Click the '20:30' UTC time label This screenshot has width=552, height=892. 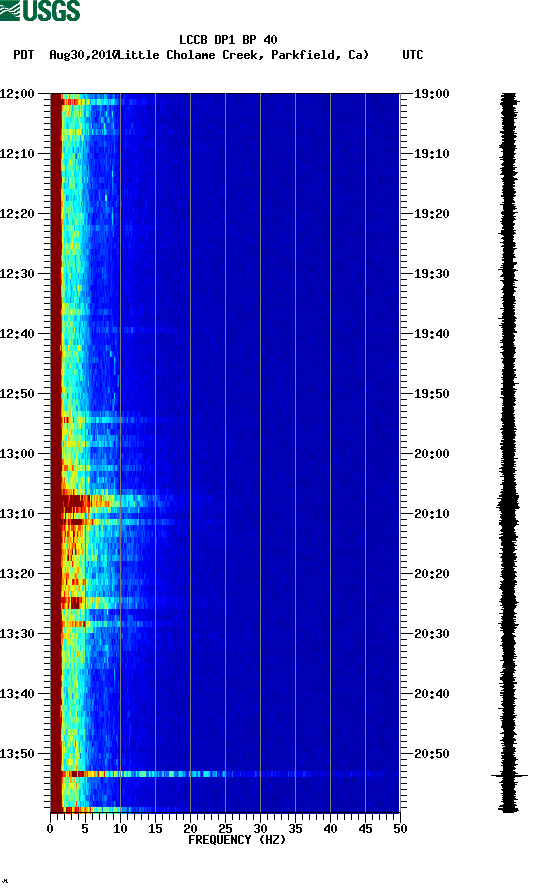coord(431,634)
